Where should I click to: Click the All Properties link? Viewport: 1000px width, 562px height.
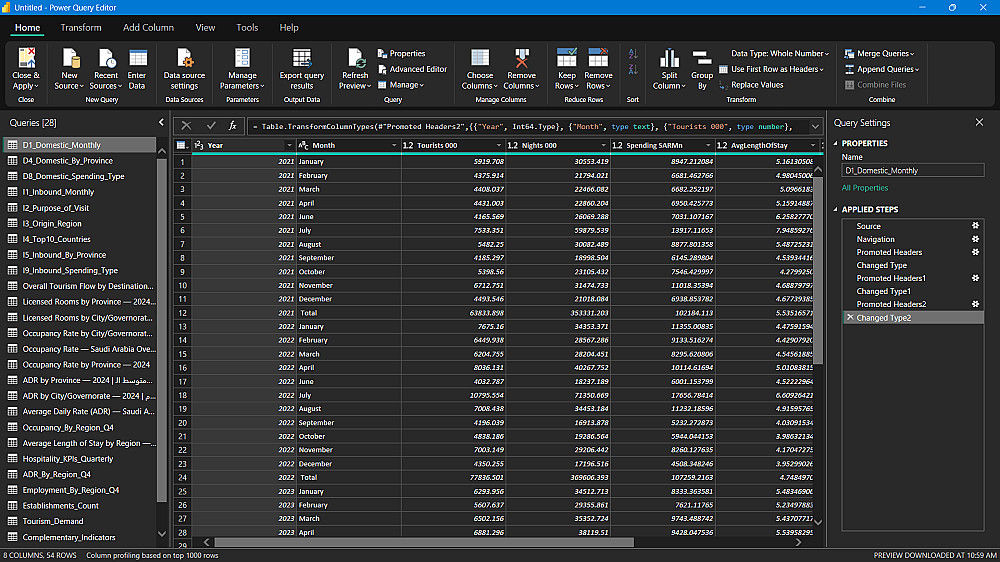865,188
